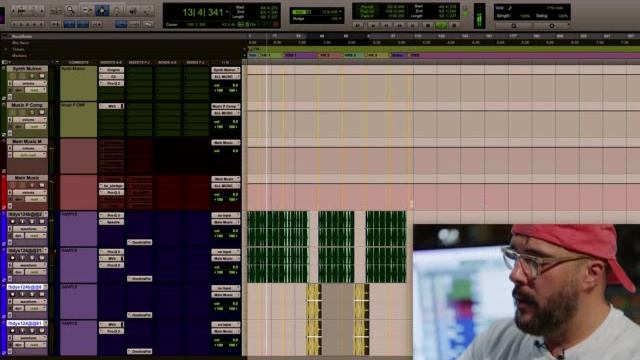The image size is (640, 360).
Task: Click the Synth Mutron track's green color strip
Action: point(4,83)
